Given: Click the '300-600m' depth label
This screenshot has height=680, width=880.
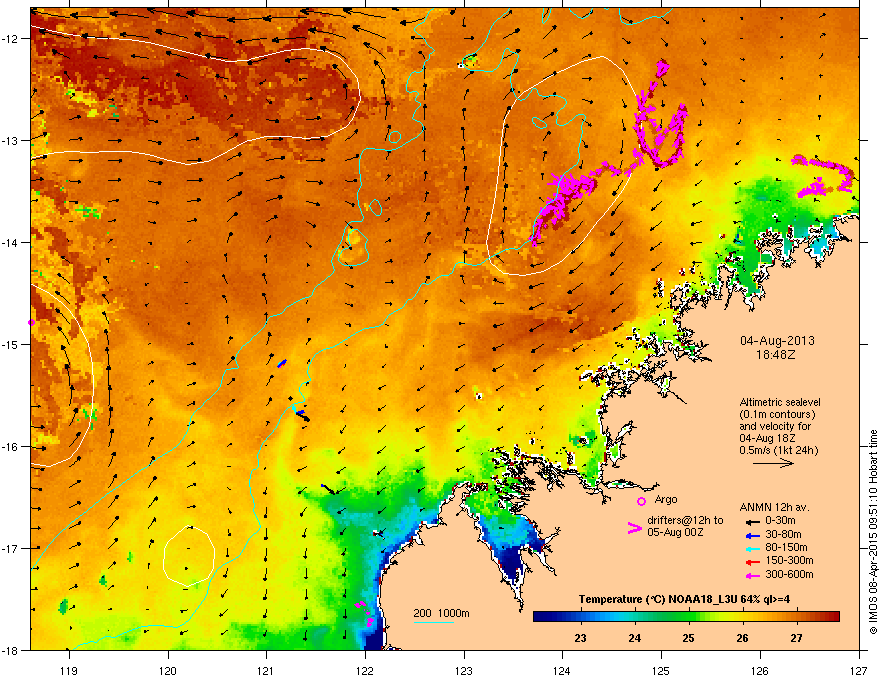Looking at the screenshot, I should click(789, 575).
